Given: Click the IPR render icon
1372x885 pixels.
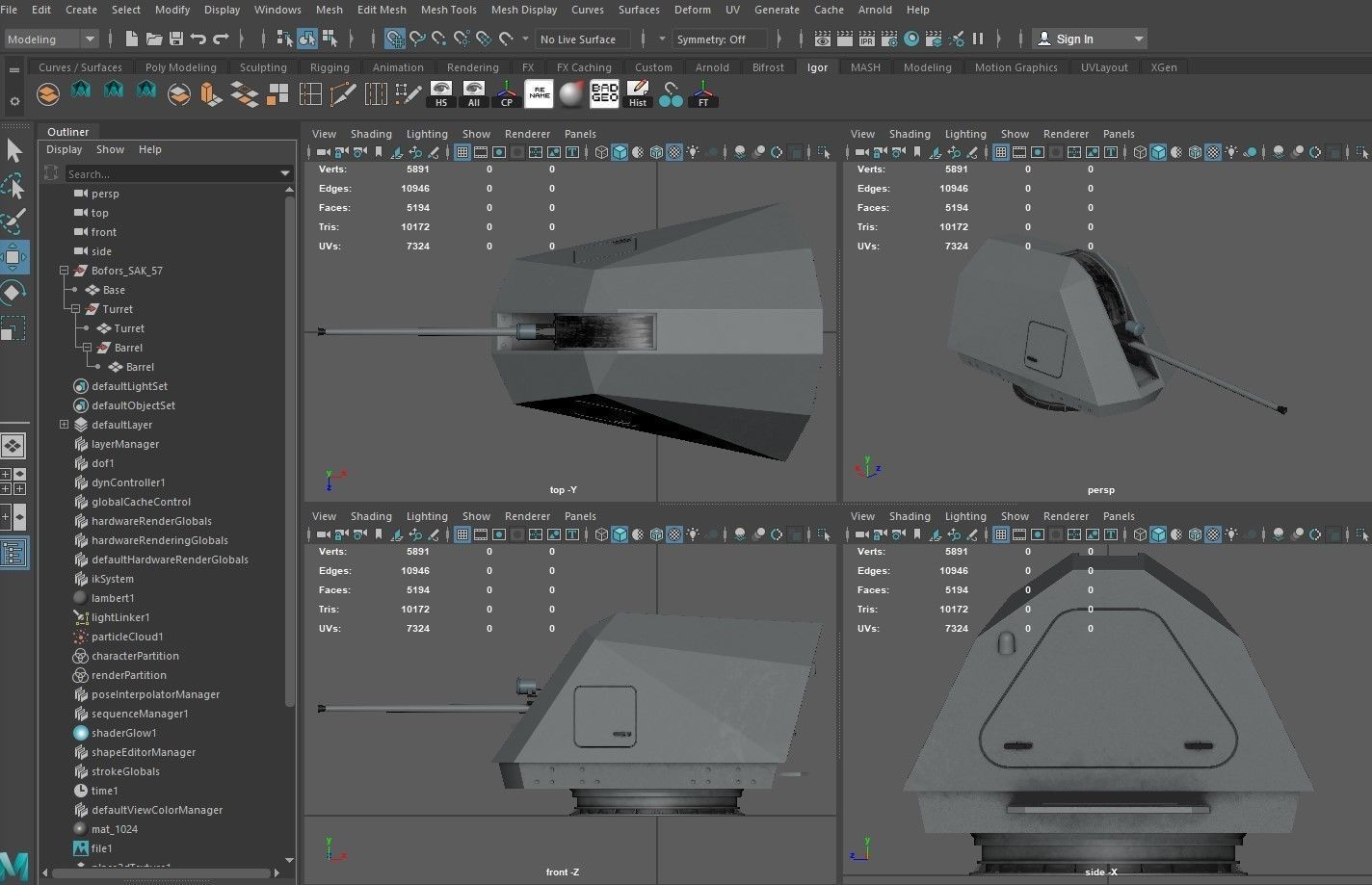Looking at the screenshot, I should click(x=866, y=39).
